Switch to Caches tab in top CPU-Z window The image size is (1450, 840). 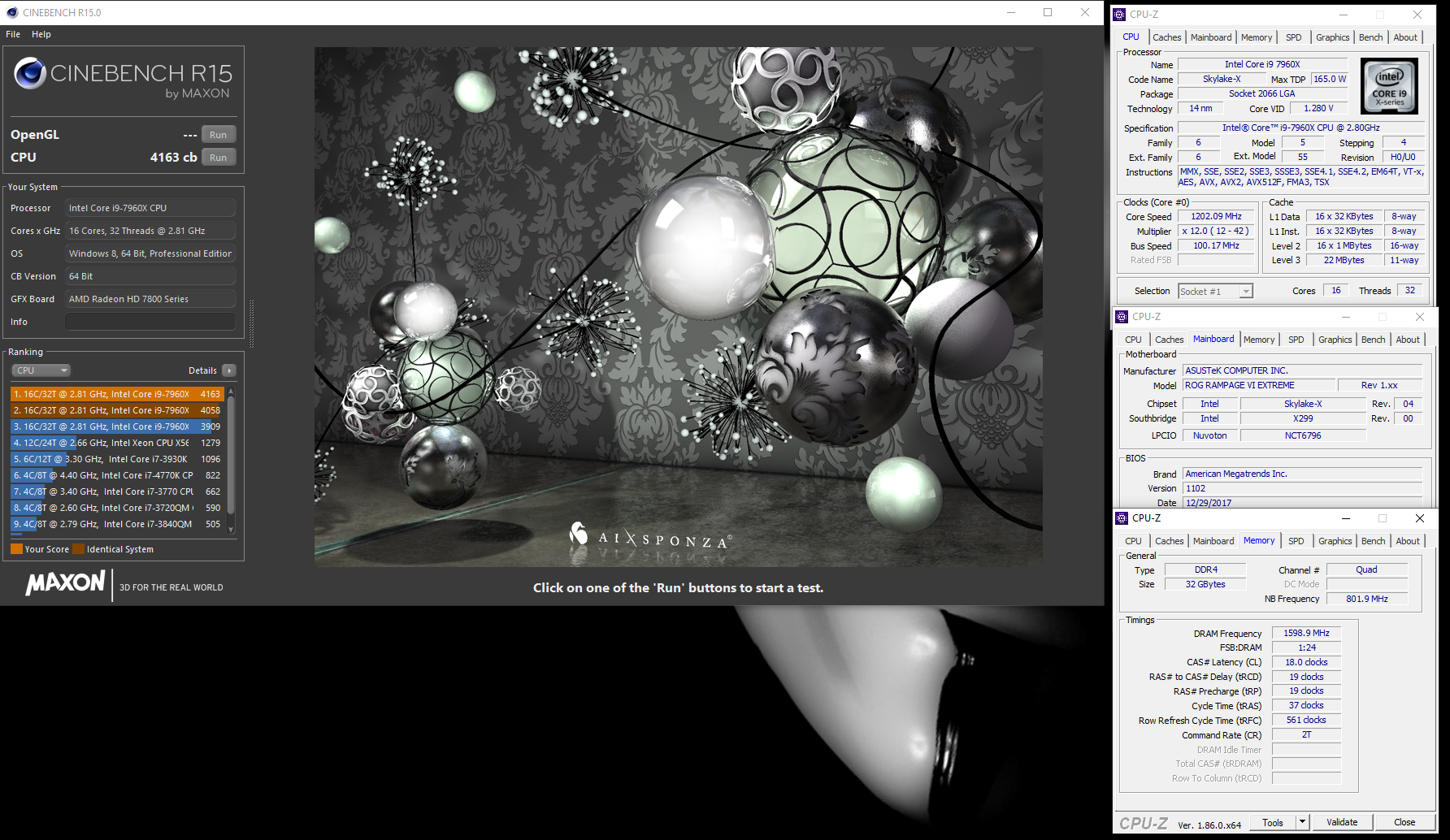pyautogui.click(x=1166, y=37)
